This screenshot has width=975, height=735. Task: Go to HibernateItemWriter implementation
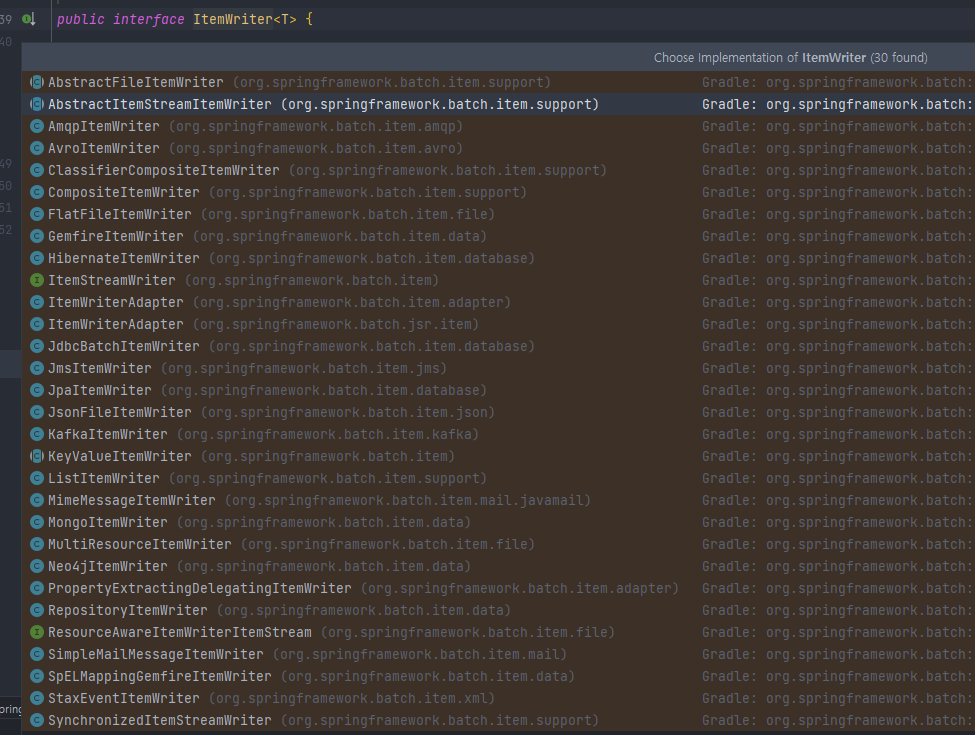[498, 258]
